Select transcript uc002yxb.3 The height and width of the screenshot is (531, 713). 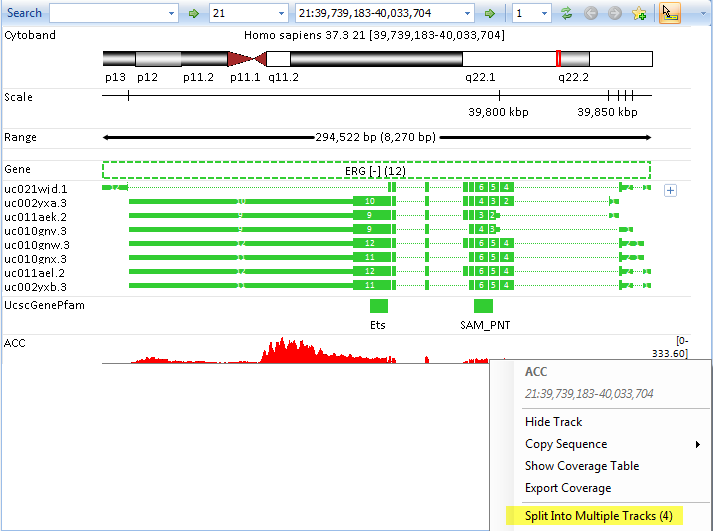(35, 287)
